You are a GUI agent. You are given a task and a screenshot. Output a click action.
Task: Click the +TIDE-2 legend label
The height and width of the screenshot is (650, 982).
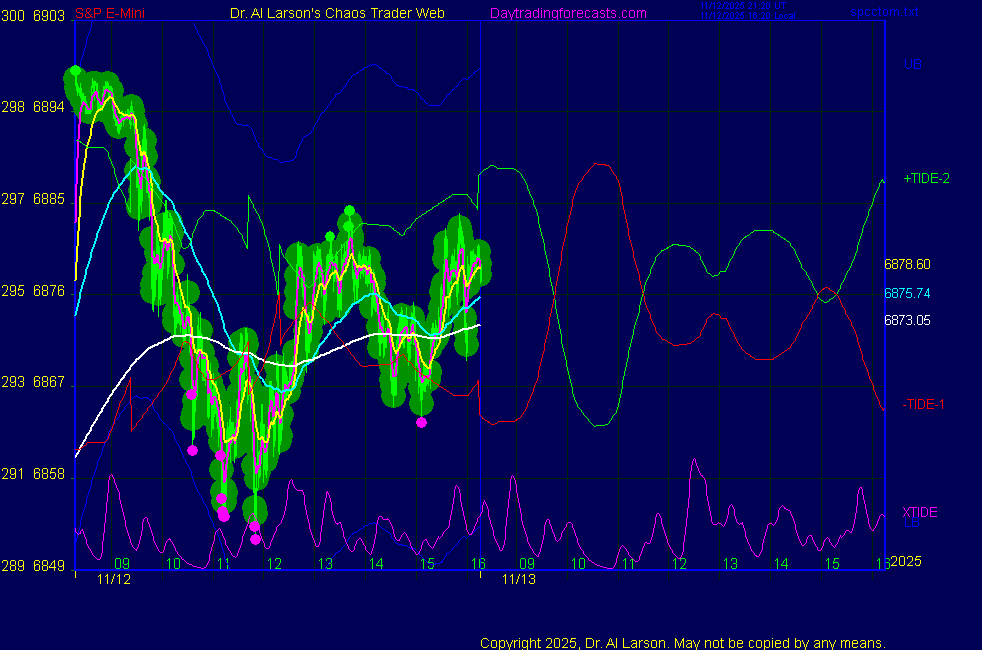click(x=926, y=178)
